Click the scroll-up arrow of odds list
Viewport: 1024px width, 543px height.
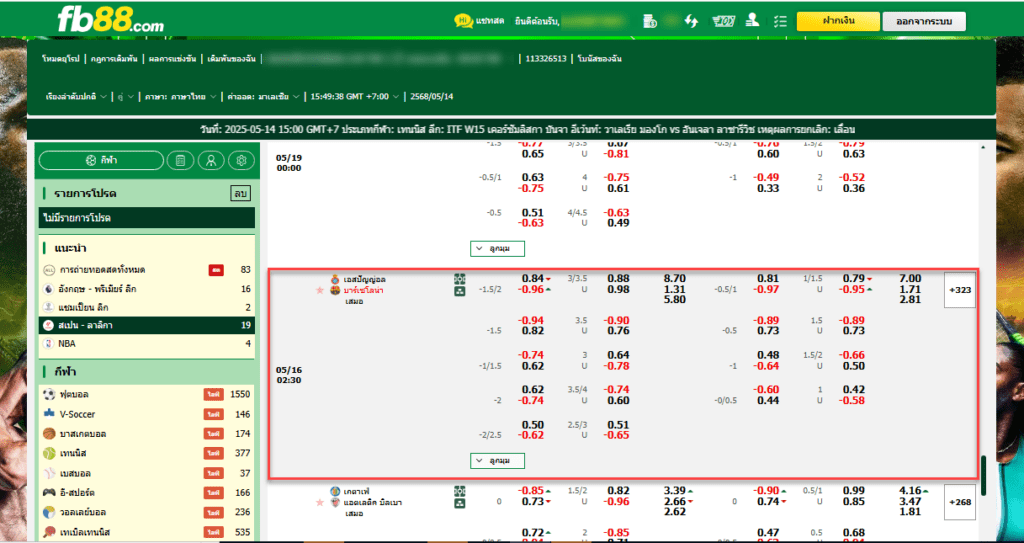click(x=984, y=148)
